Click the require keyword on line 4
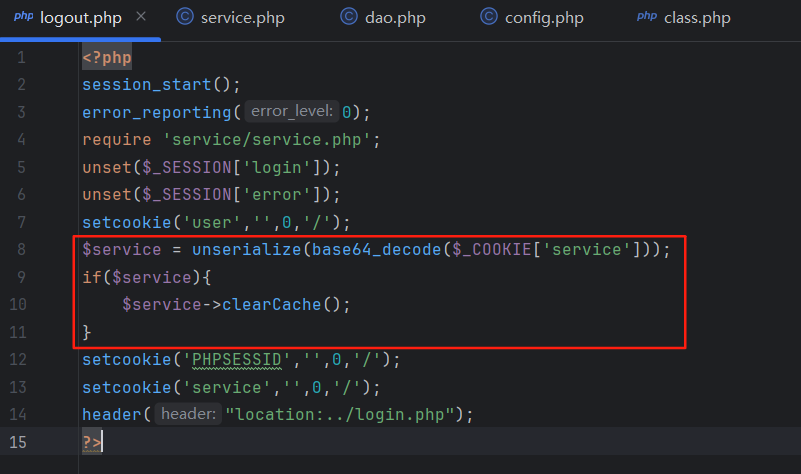The width and height of the screenshot is (801, 474). click(x=117, y=139)
